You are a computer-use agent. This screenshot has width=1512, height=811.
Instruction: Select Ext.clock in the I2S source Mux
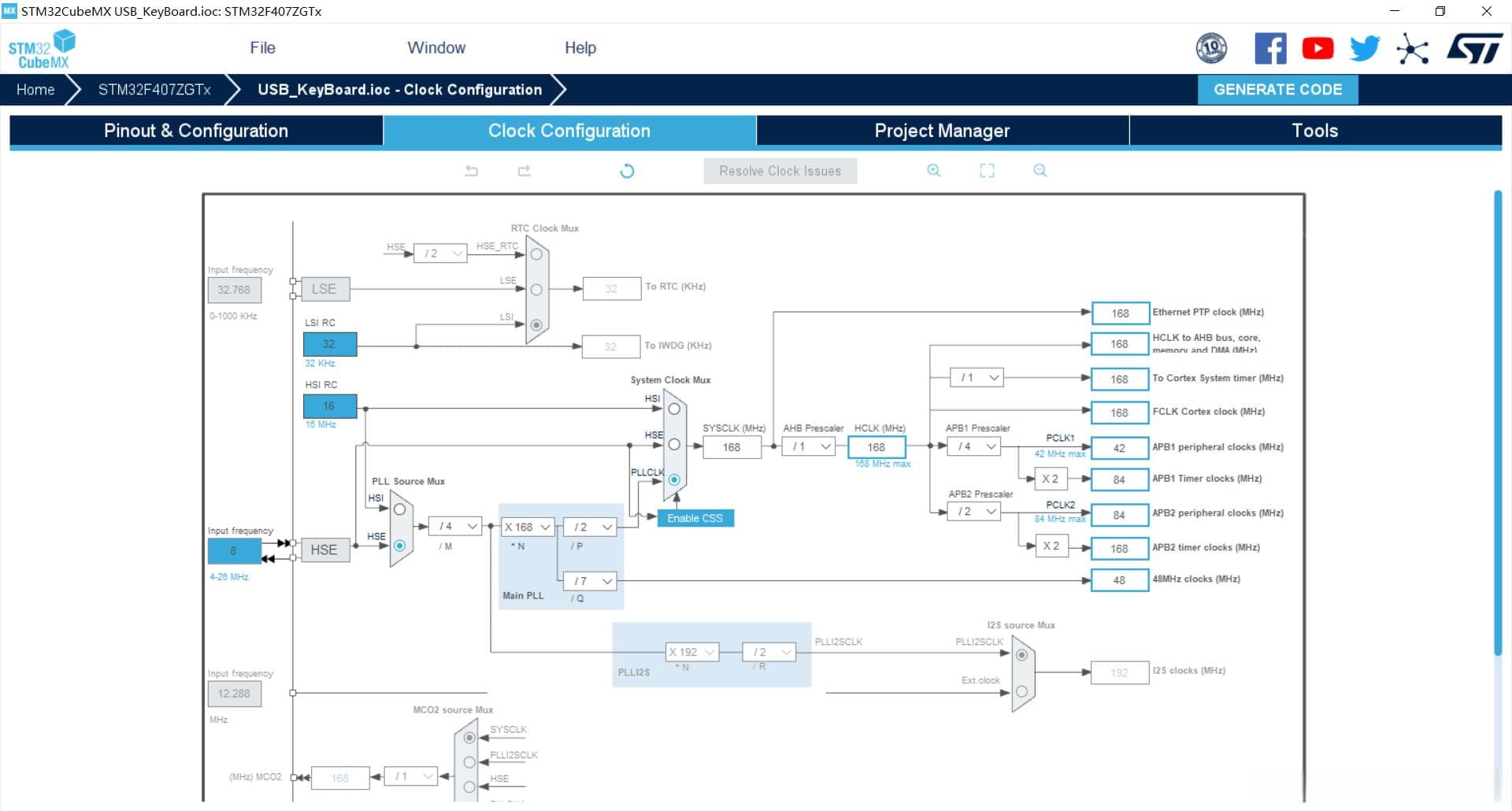click(x=1021, y=691)
